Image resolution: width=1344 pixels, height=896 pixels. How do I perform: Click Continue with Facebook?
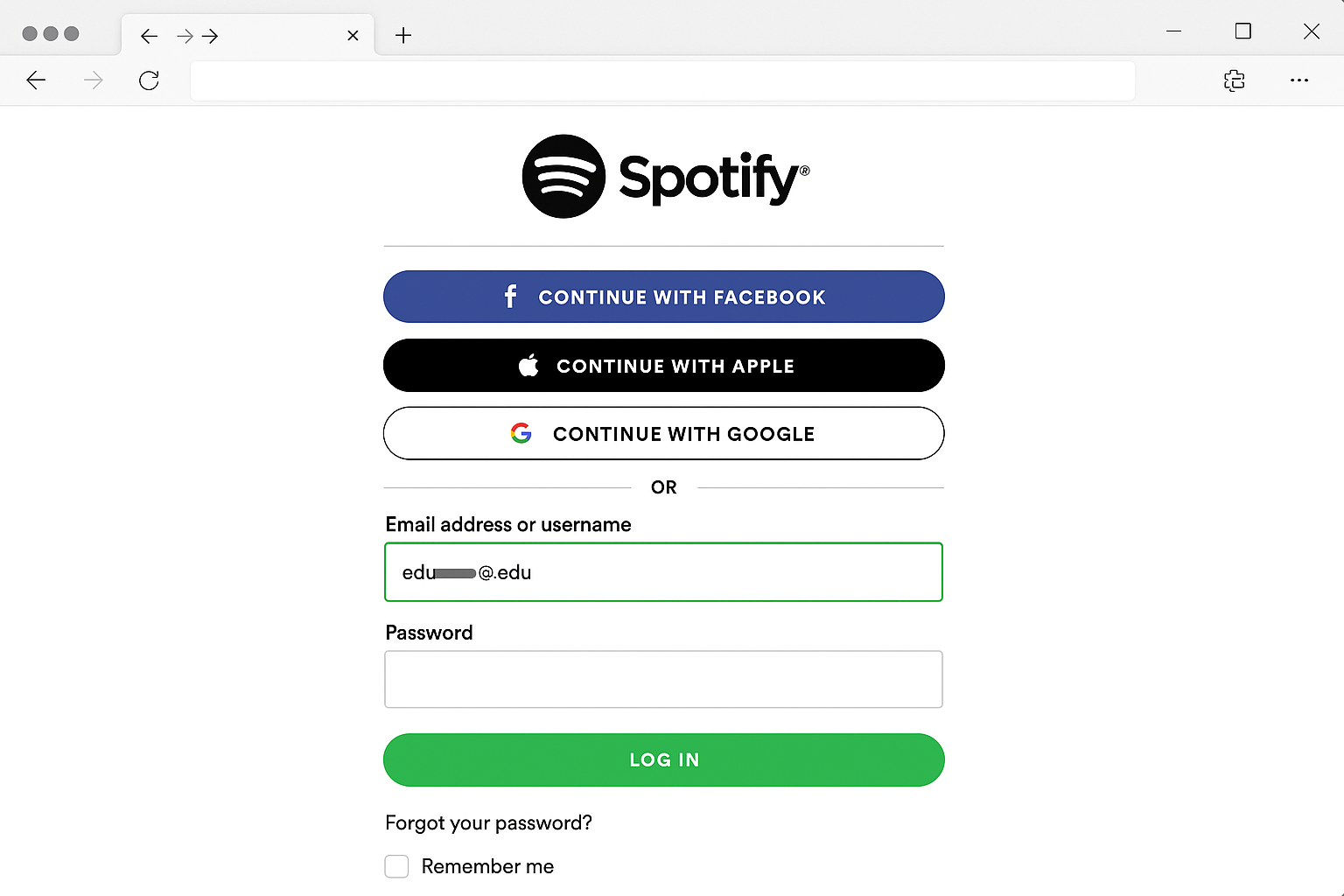(663, 297)
